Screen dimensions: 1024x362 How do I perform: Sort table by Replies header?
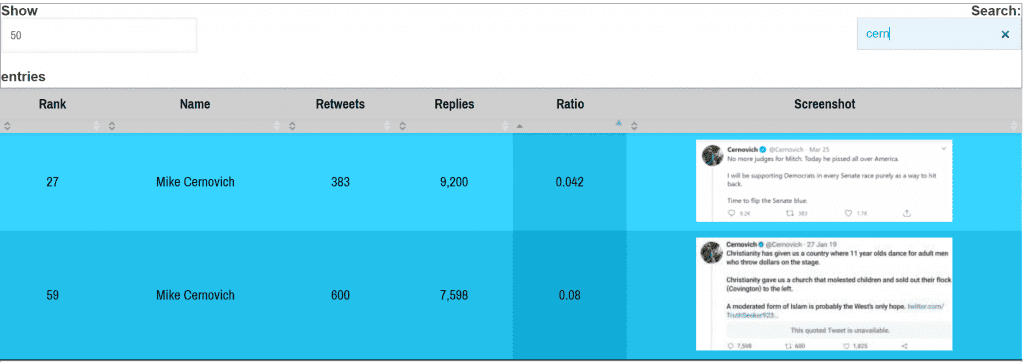coord(455,104)
